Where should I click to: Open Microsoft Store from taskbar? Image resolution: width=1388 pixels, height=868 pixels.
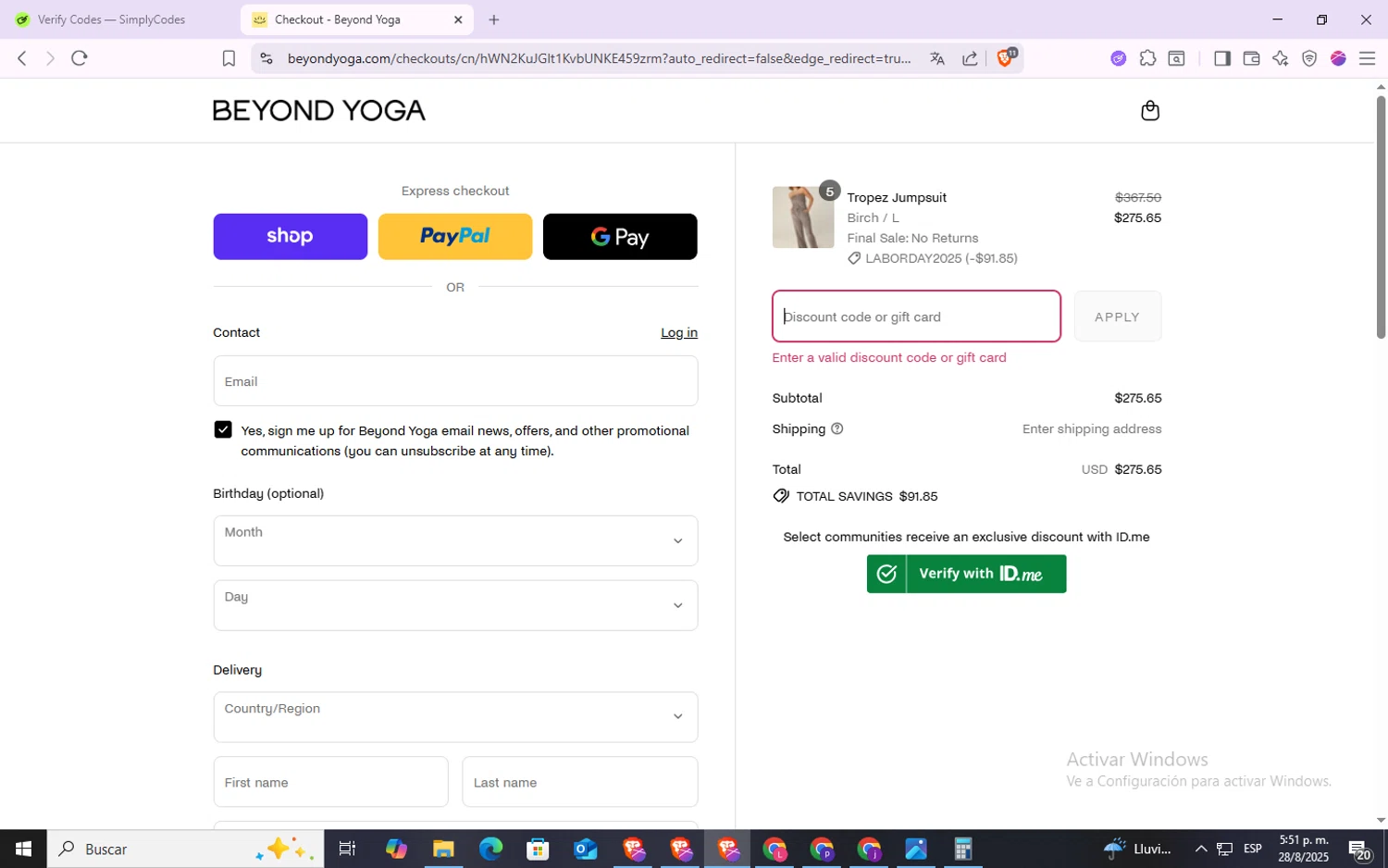538,849
